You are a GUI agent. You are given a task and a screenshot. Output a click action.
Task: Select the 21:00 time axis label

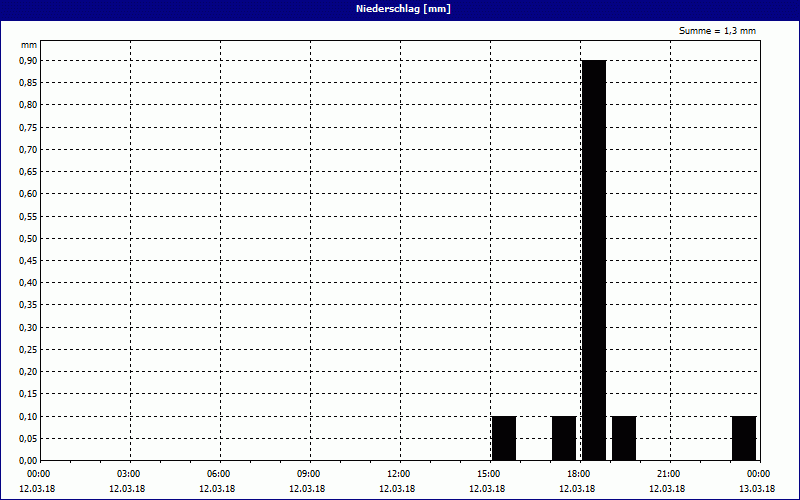coord(668,473)
